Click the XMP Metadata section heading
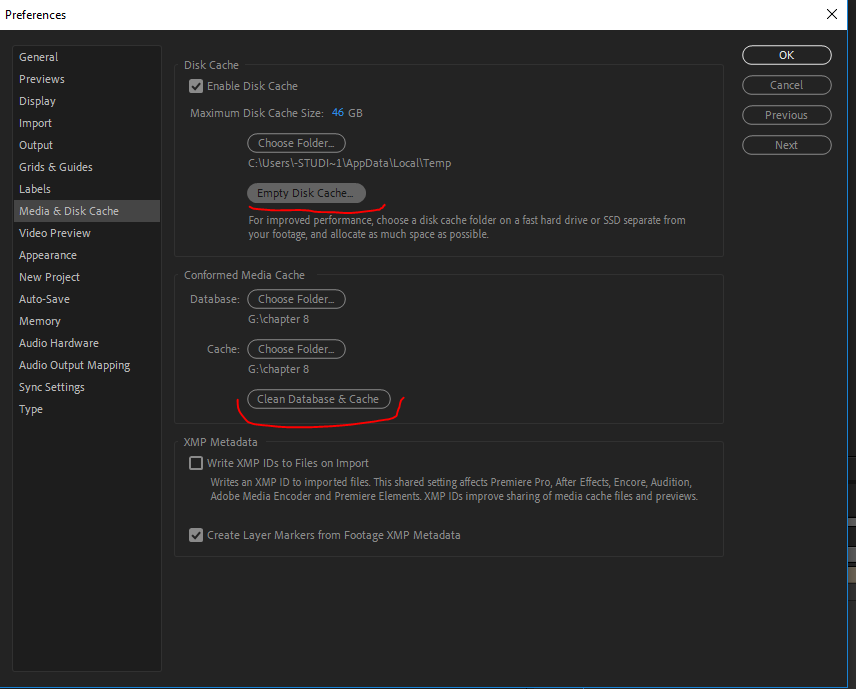This screenshot has height=689, width=856. pos(221,442)
